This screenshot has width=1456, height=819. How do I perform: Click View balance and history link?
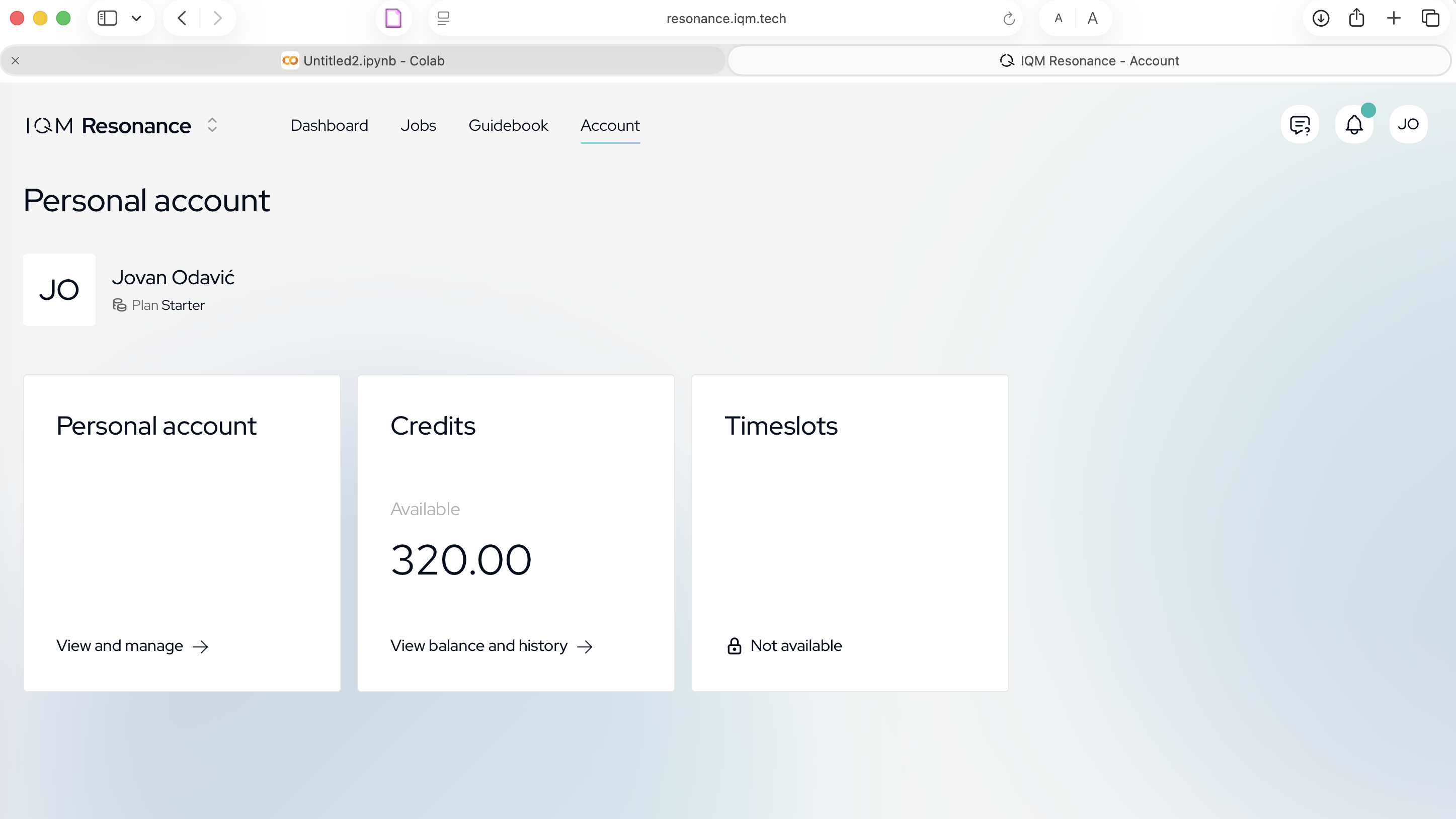point(491,645)
